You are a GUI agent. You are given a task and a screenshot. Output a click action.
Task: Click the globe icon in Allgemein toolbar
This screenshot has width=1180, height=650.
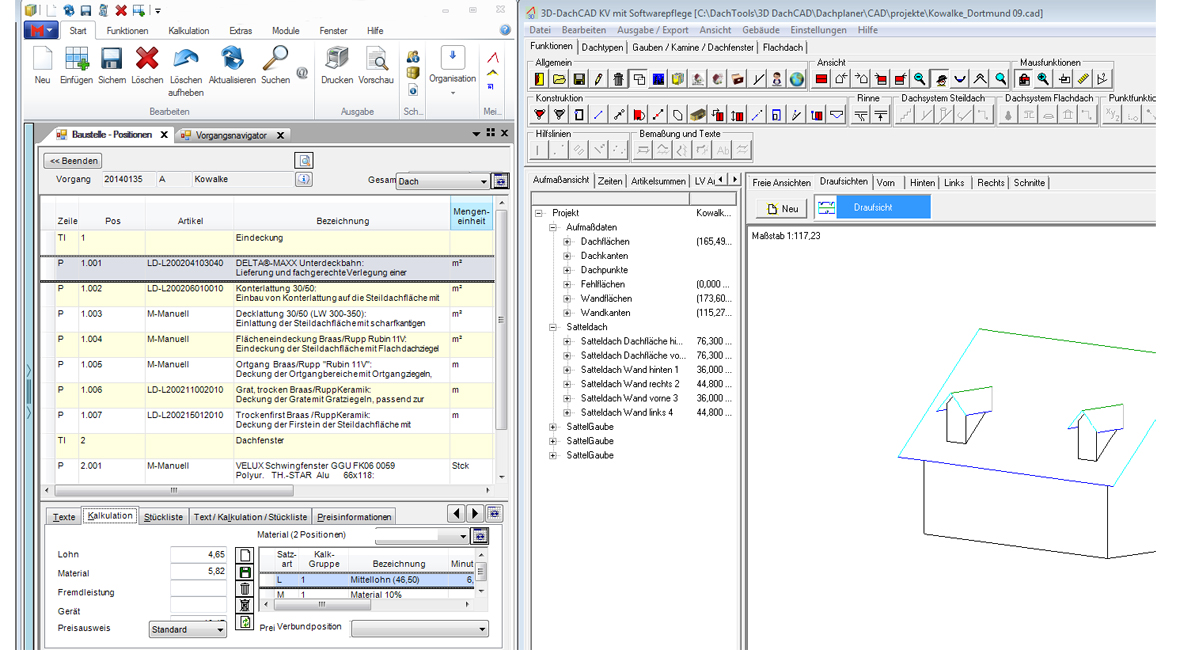point(796,79)
